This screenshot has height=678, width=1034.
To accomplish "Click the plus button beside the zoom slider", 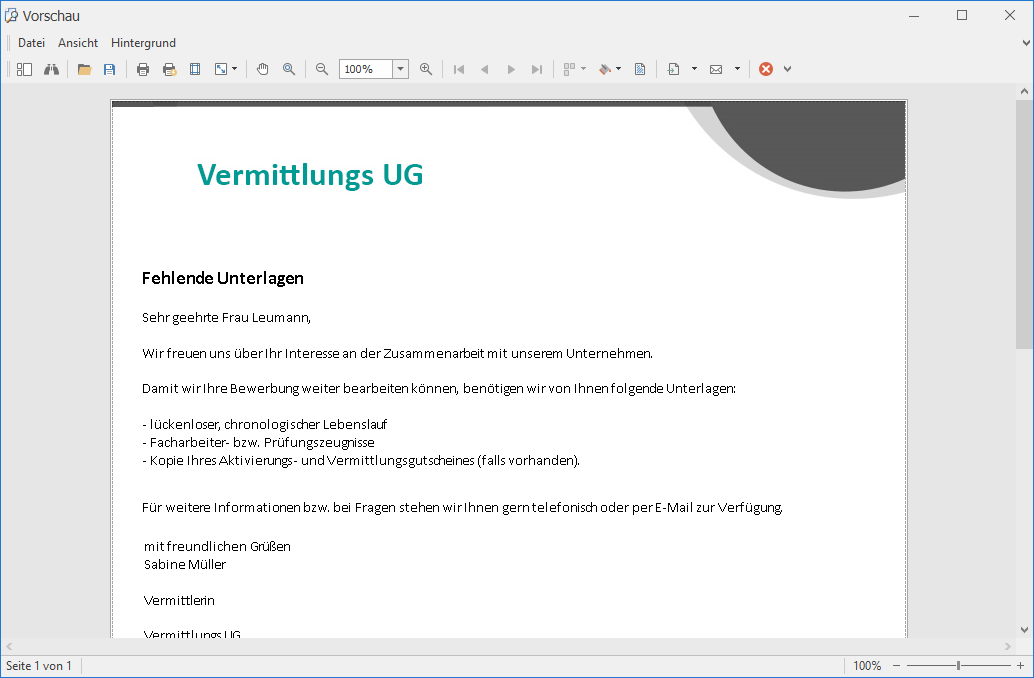I will pos(1020,665).
